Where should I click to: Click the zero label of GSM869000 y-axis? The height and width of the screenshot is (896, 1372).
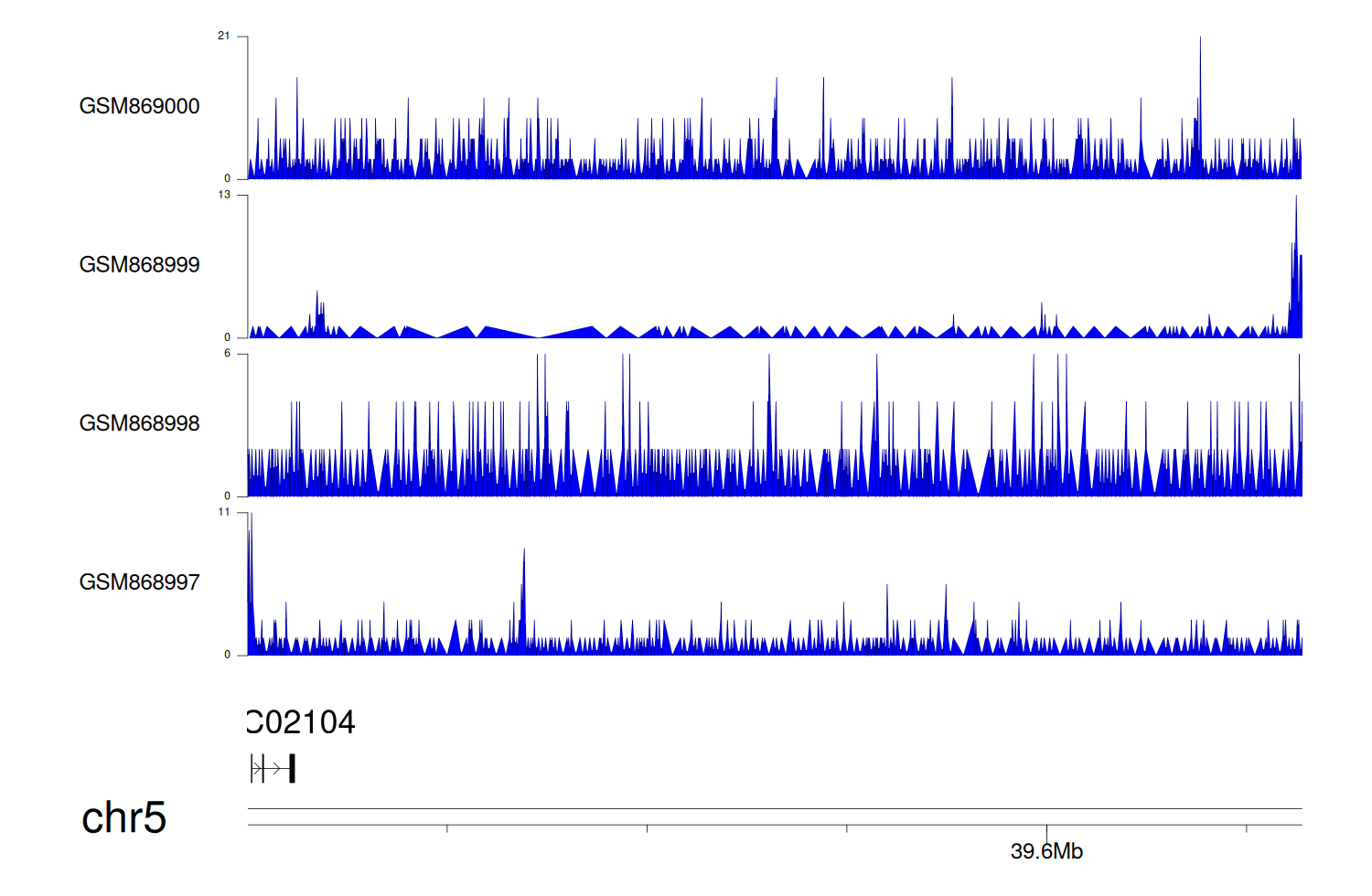click(x=228, y=179)
